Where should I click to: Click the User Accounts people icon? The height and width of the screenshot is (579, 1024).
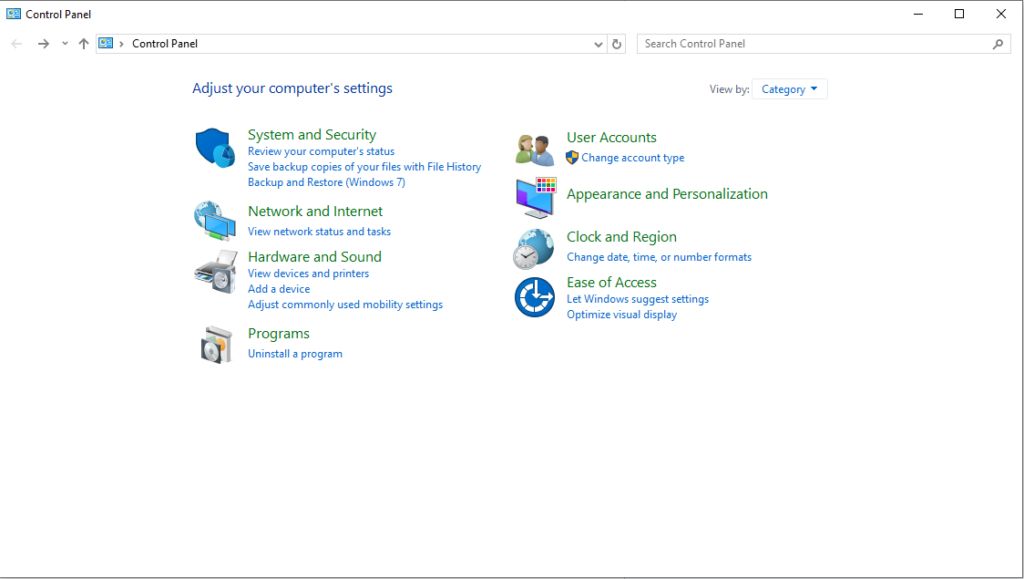point(534,148)
